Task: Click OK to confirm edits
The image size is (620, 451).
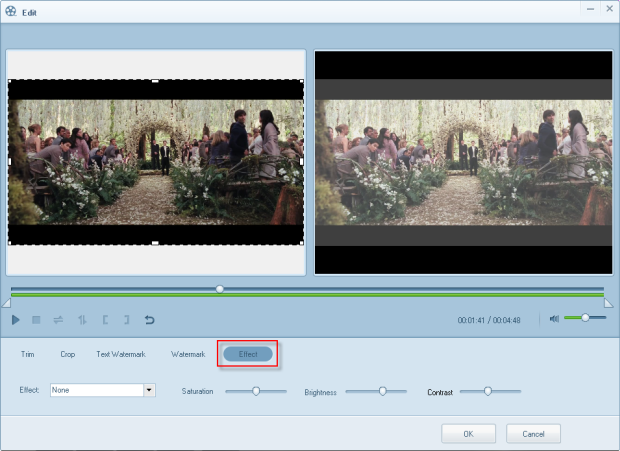Action: [468, 434]
